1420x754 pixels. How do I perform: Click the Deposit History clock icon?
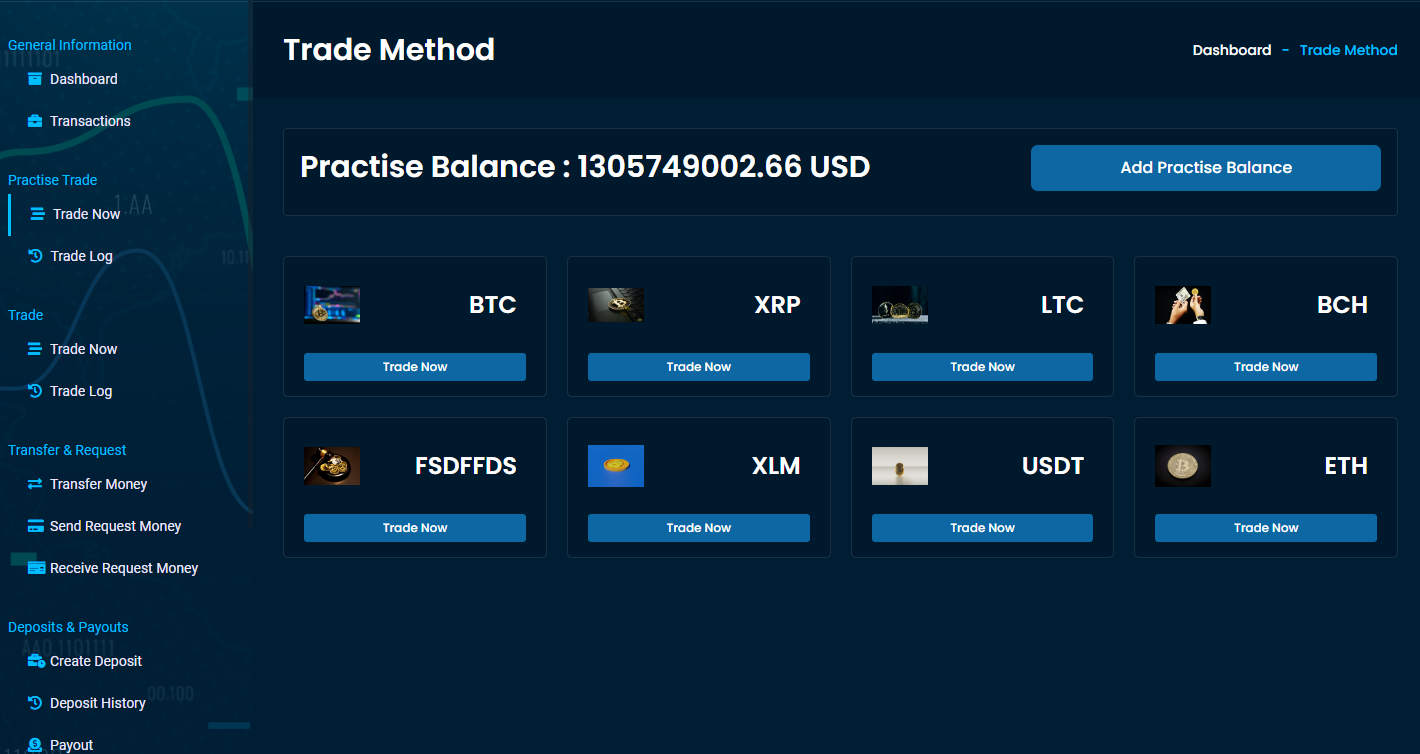pyautogui.click(x=35, y=703)
